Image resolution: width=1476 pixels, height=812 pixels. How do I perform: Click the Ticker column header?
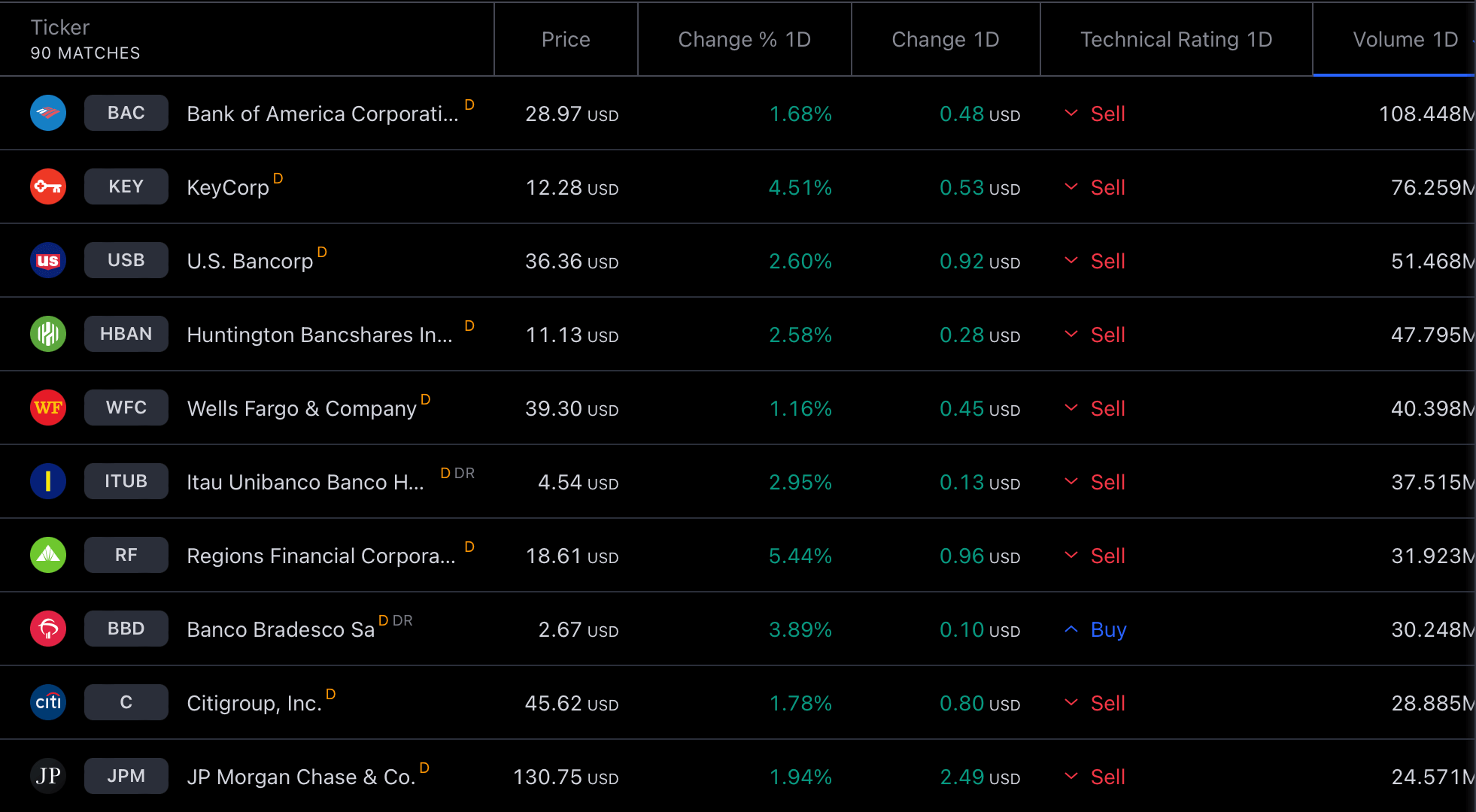coord(60,28)
